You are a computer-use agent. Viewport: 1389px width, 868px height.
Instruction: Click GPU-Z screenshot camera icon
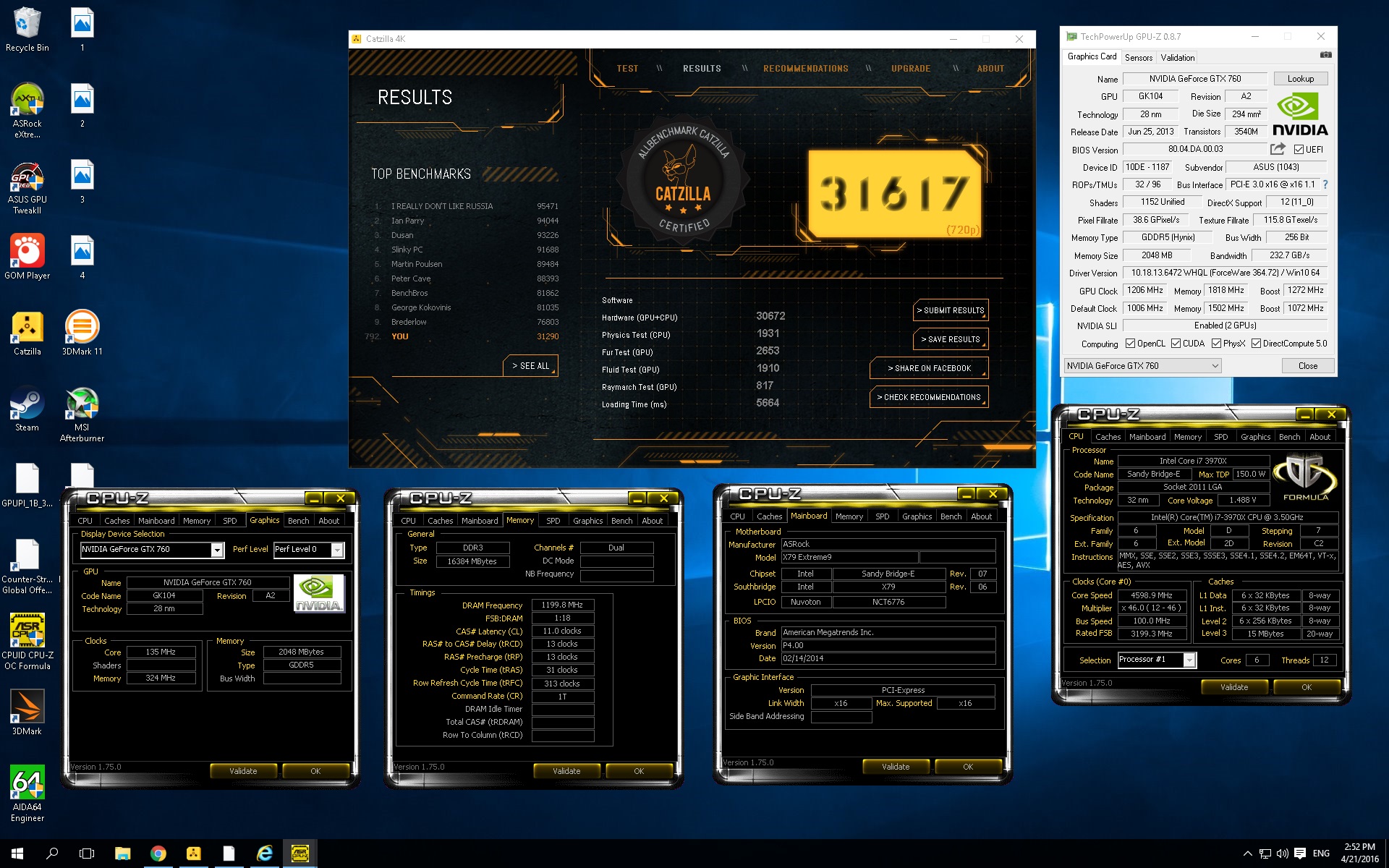[x=1325, y=55]
